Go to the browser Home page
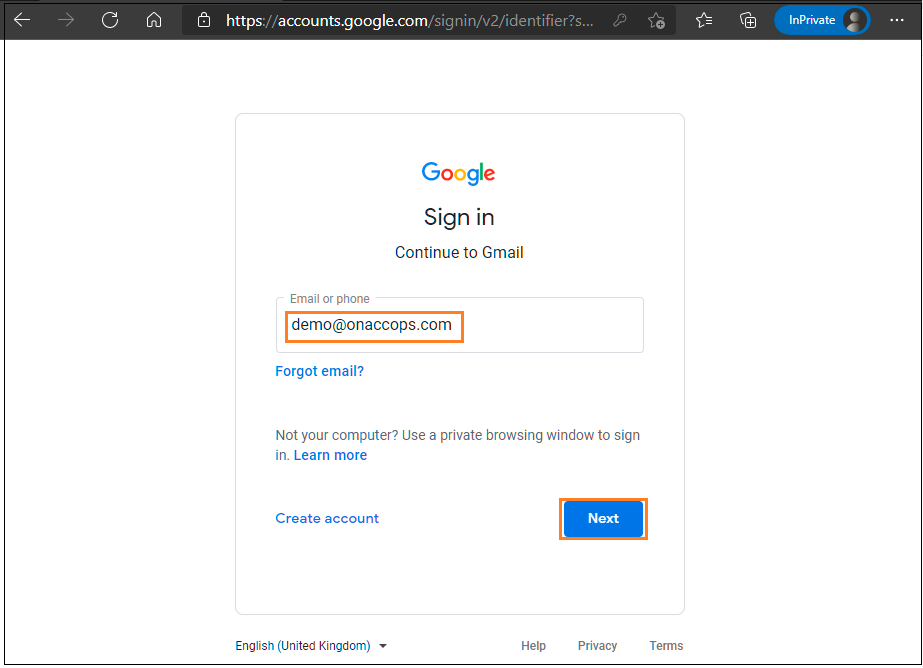 (153, 20)
